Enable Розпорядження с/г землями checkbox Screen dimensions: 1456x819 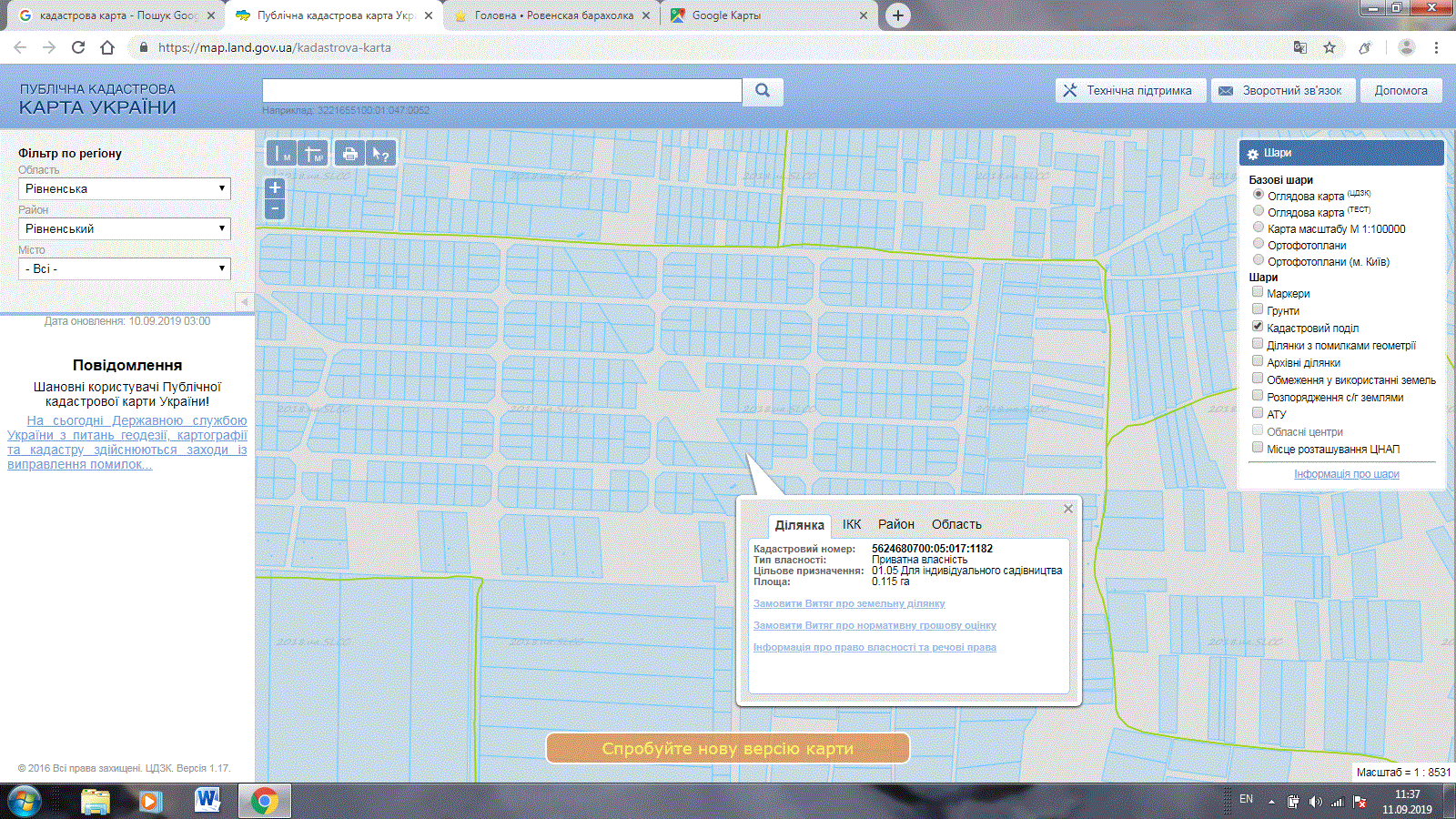point(1258,396)
